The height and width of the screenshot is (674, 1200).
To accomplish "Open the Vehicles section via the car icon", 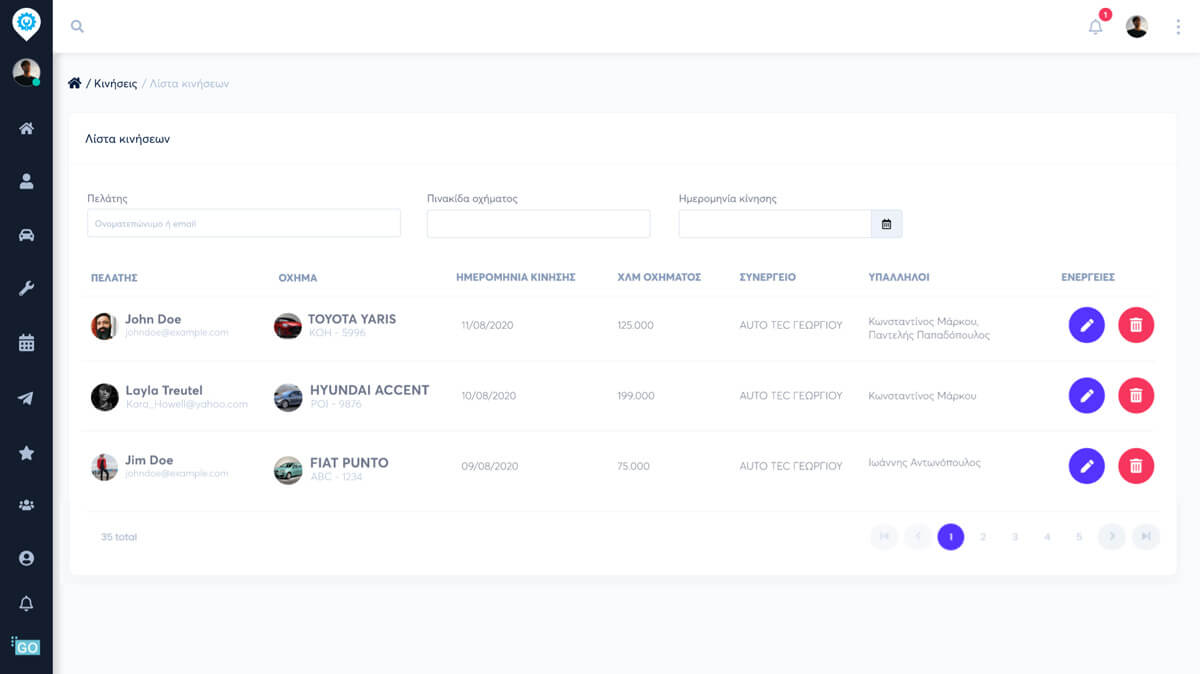I will (x=26, y=235).
